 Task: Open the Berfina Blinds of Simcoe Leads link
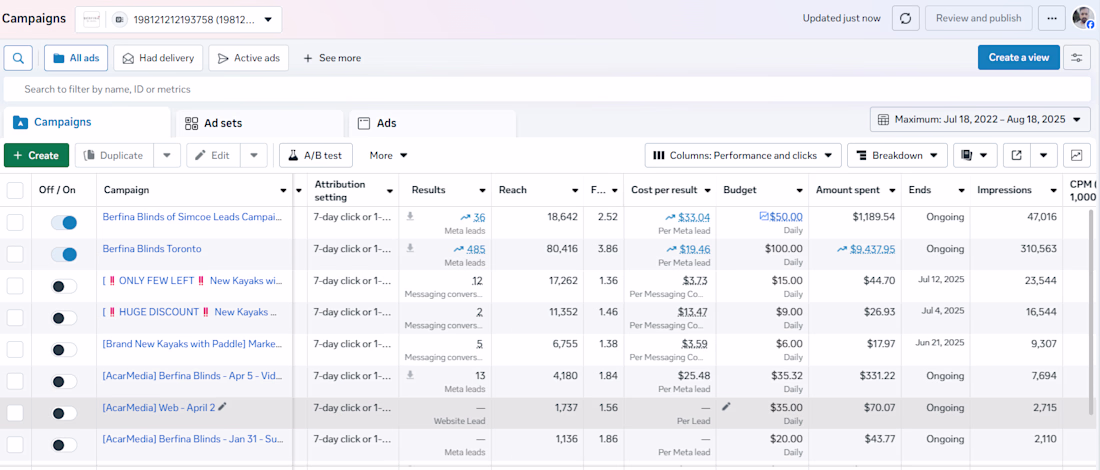(192, 217)
